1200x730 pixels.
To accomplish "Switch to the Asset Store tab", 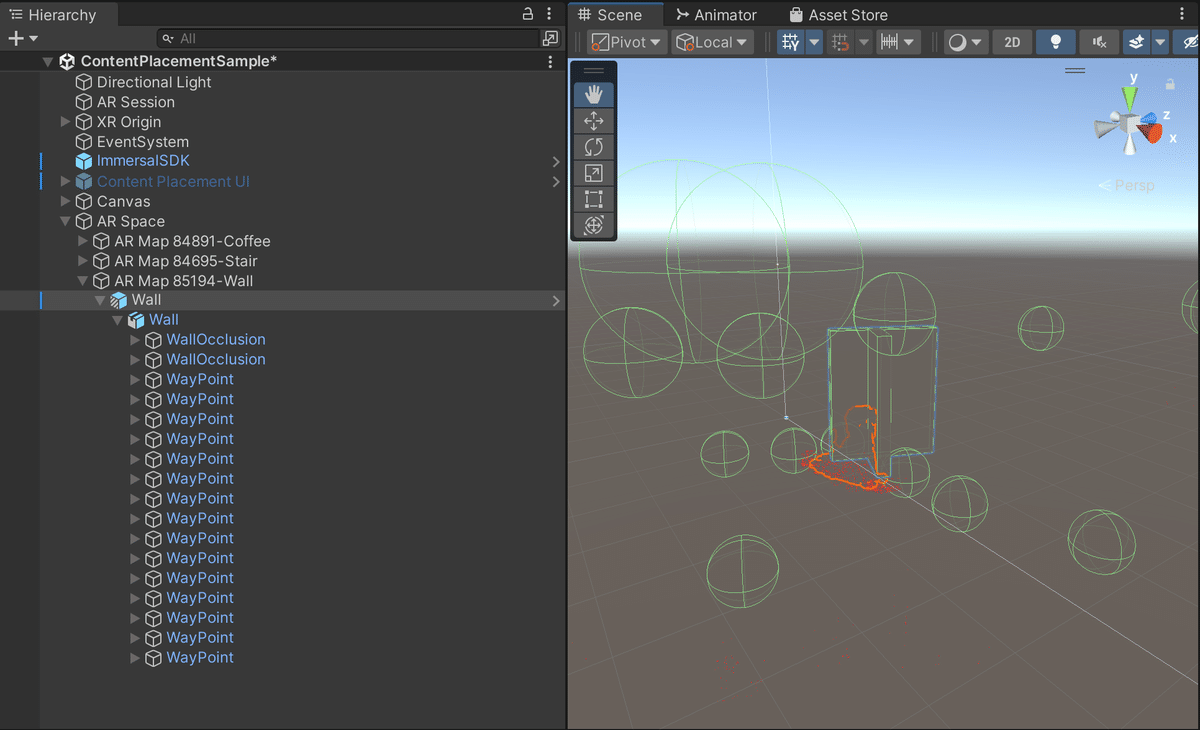I will pos(838,15).
